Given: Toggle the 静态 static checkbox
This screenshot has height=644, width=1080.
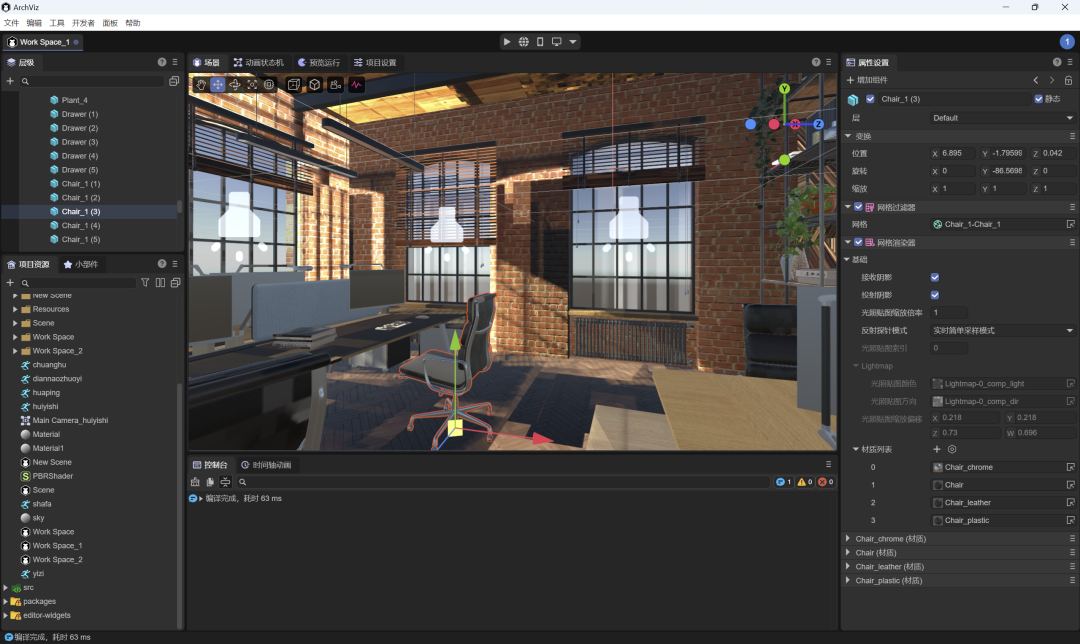Looking at the screenshot, I should click(1039, 99).
